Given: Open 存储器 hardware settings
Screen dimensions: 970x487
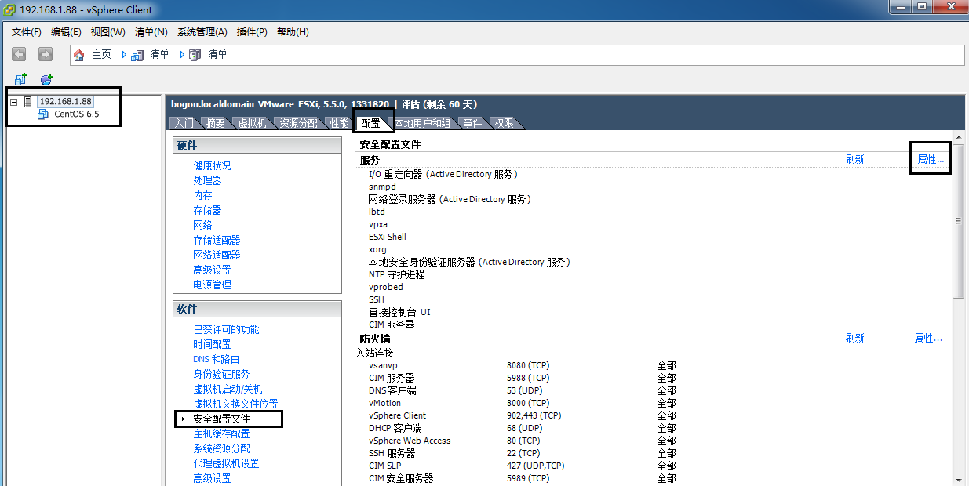Looking at the screenshot, I should [x=207, y=210].
